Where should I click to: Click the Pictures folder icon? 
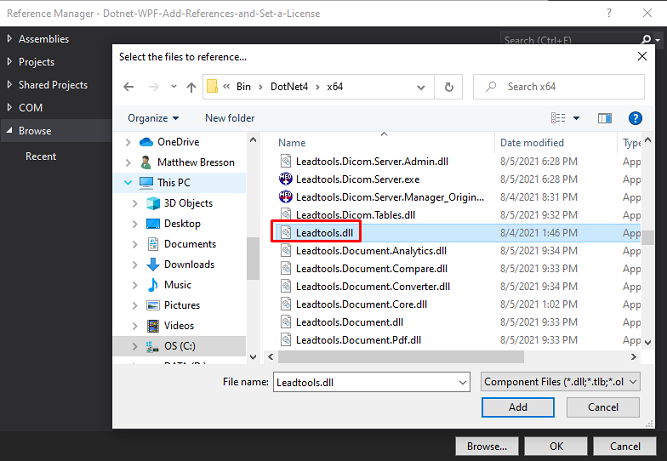tap(153, 305)
